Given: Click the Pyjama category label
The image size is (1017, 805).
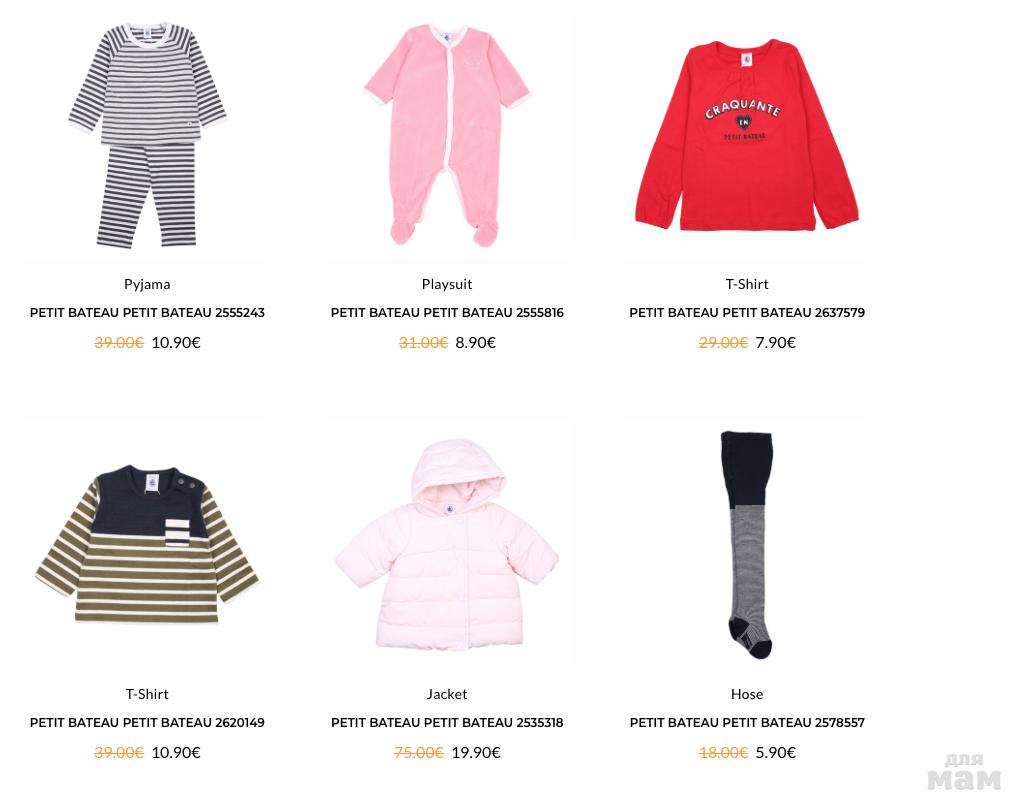Looking at the screenshot, I should 147,284.
